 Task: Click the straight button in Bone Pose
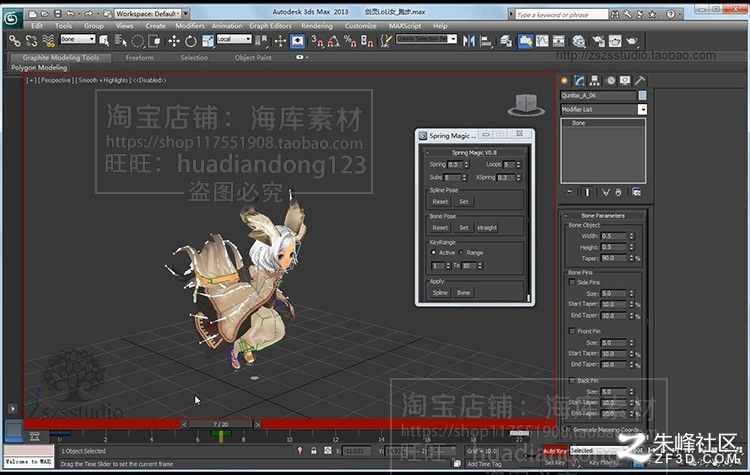487,228
